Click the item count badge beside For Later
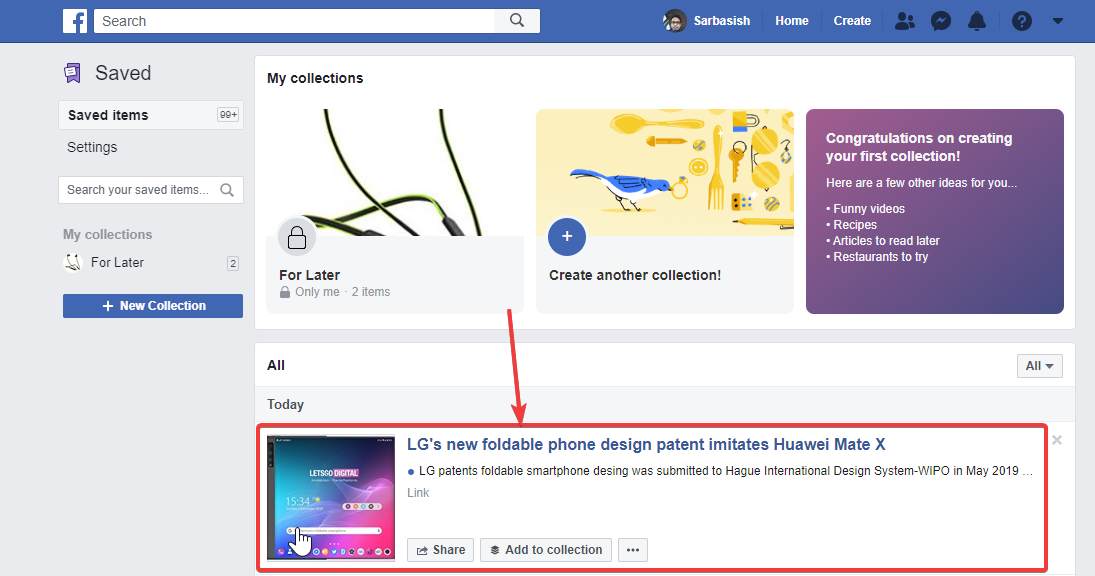Screen dimensions: 1095x576 [x=233, y=263]
